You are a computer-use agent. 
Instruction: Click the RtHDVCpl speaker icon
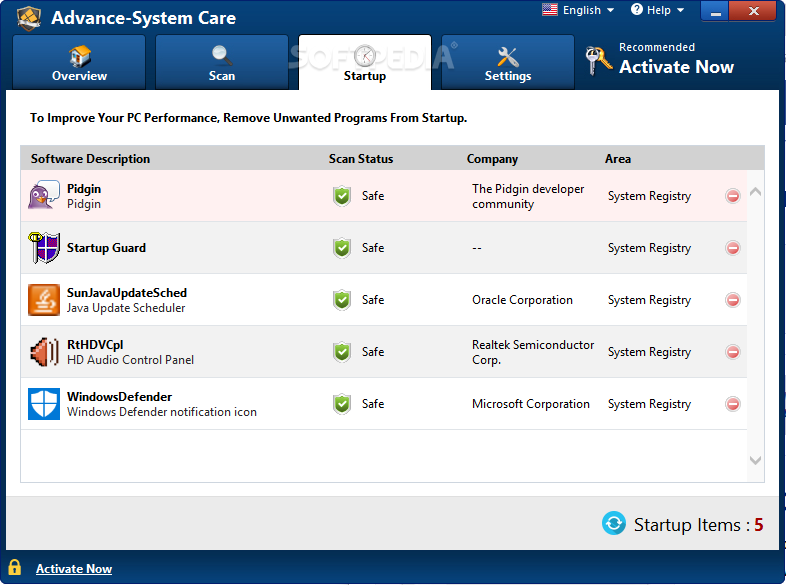44,352
